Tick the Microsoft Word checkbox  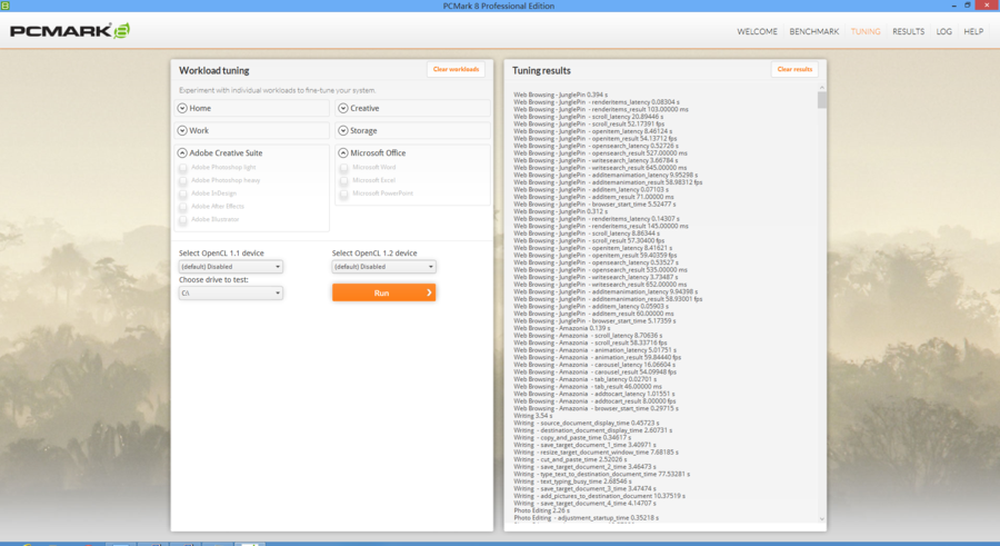344,168
